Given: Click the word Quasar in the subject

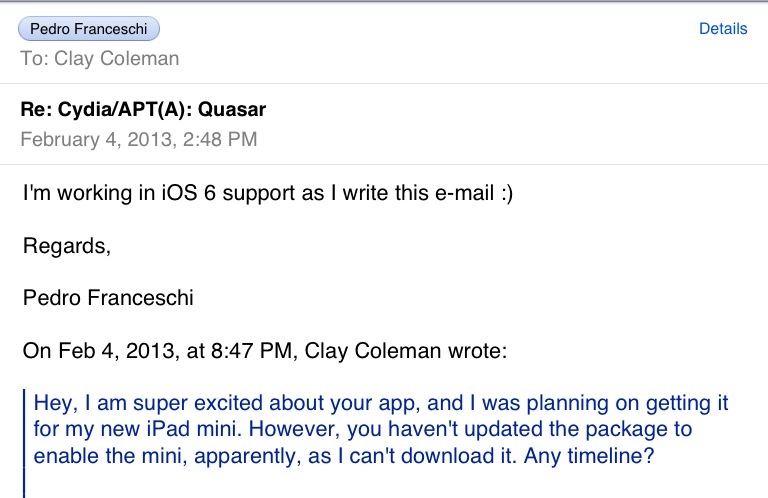Looking at the screenshot, I should 232,109.
